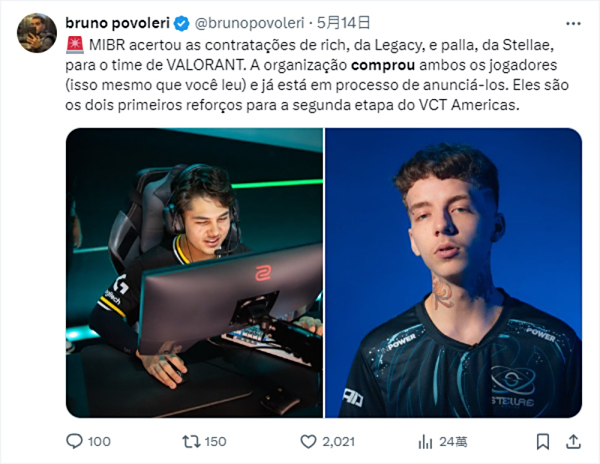Open right portrait photo in Stellae jersey
Viewport: 600px width, 464px height.
pyautogui.click(x=453, y=273)
